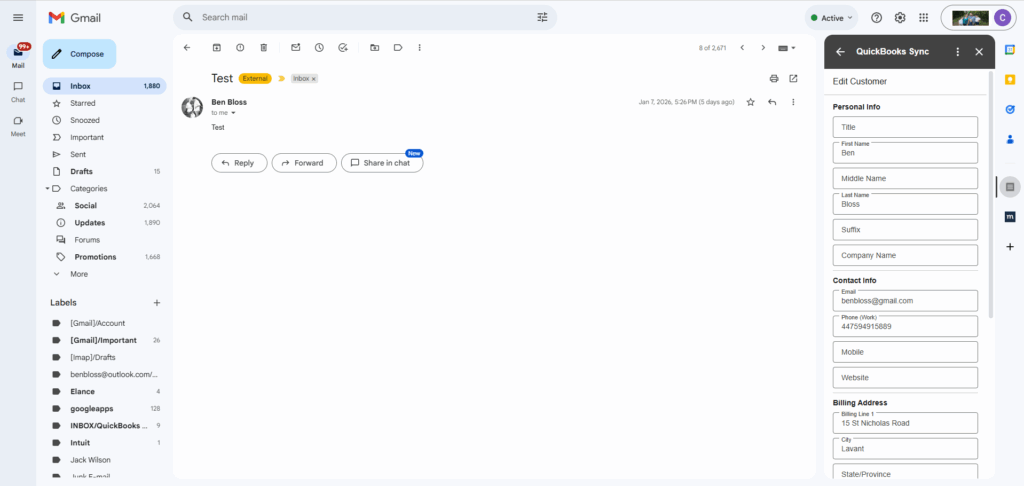Get add-ons plus icon
The height and width of the screenshot is (486, 1024).
pyautogui.click(x=1010, y=247)
